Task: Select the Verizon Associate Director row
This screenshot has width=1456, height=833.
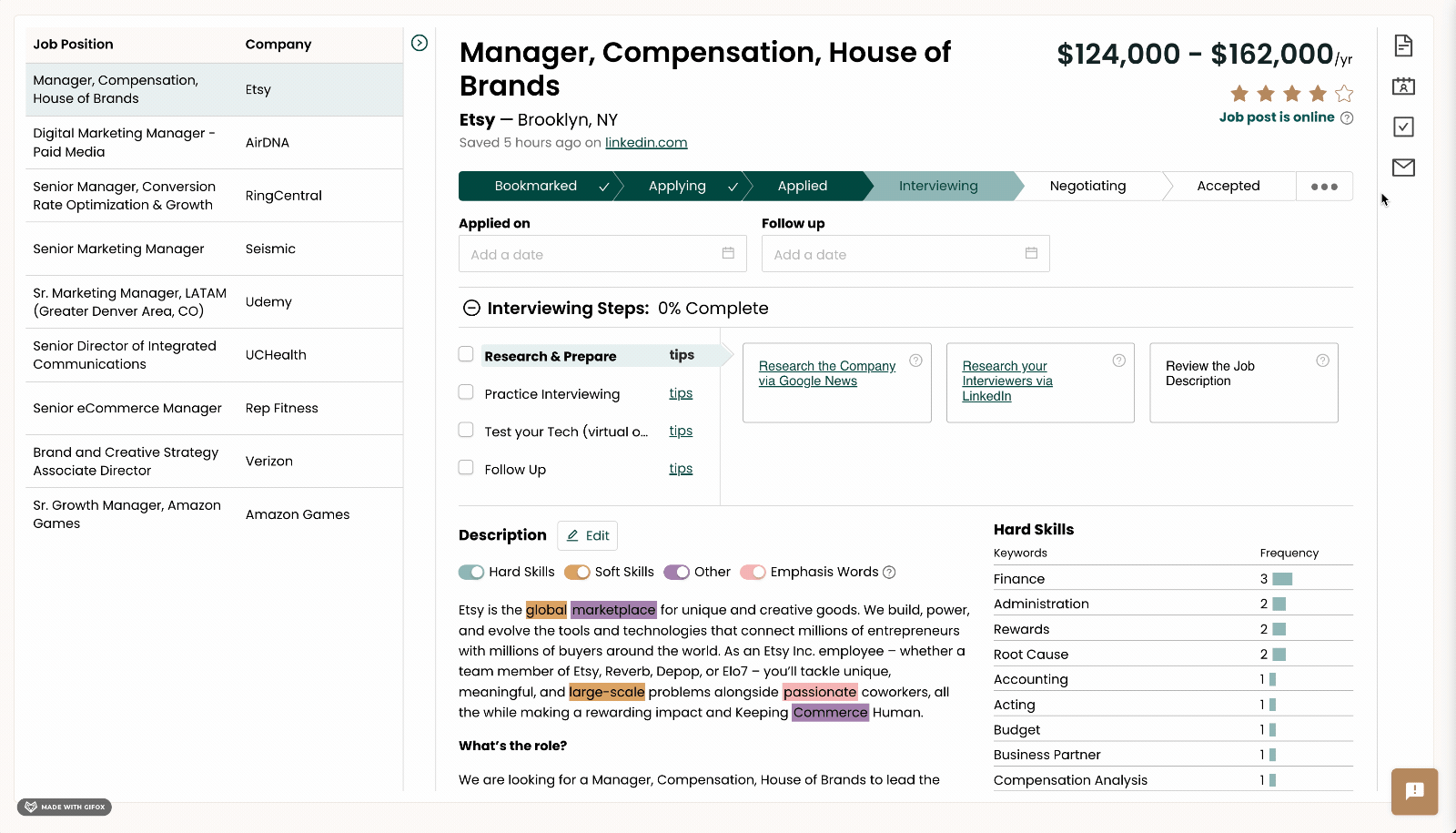Action: coord(214,462)
